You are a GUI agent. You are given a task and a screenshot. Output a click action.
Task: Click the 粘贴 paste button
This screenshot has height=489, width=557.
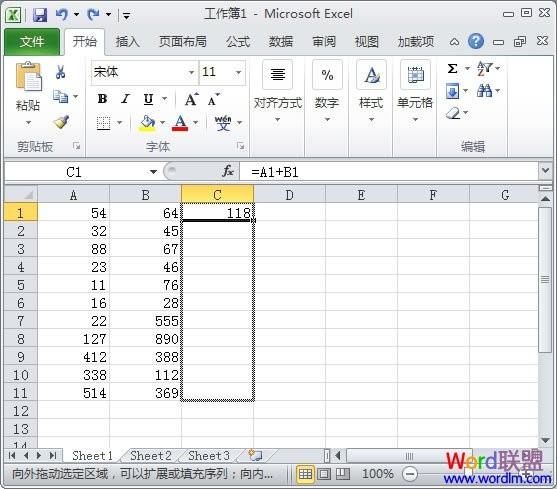(x=28, y=93)
